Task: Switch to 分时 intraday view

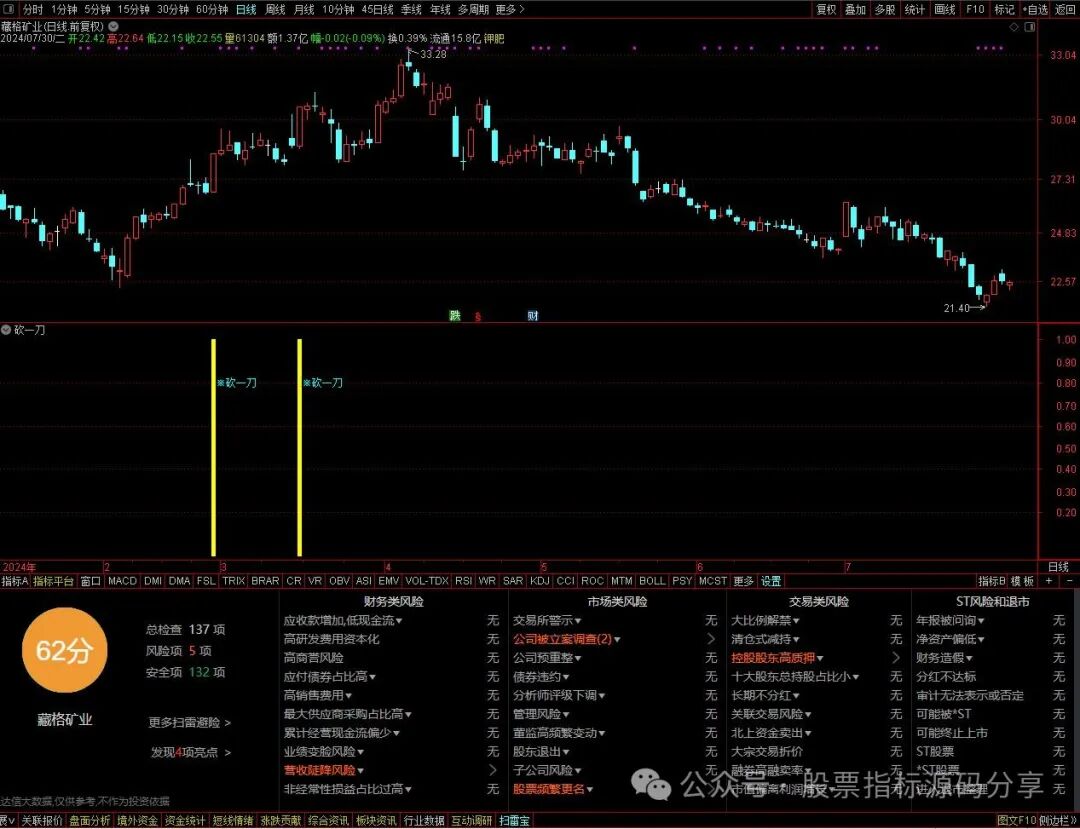Action: pyautogui.click(x=32, y=10)
